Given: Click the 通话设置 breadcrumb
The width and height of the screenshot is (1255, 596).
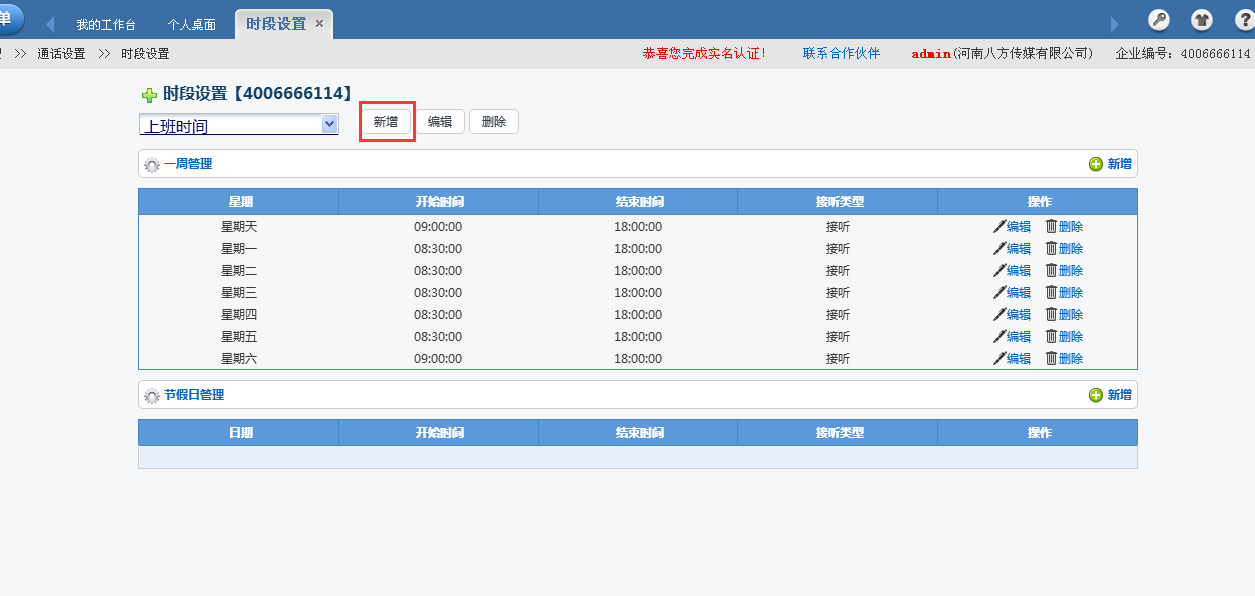Looking at the screenshot, I should [61, 54].
